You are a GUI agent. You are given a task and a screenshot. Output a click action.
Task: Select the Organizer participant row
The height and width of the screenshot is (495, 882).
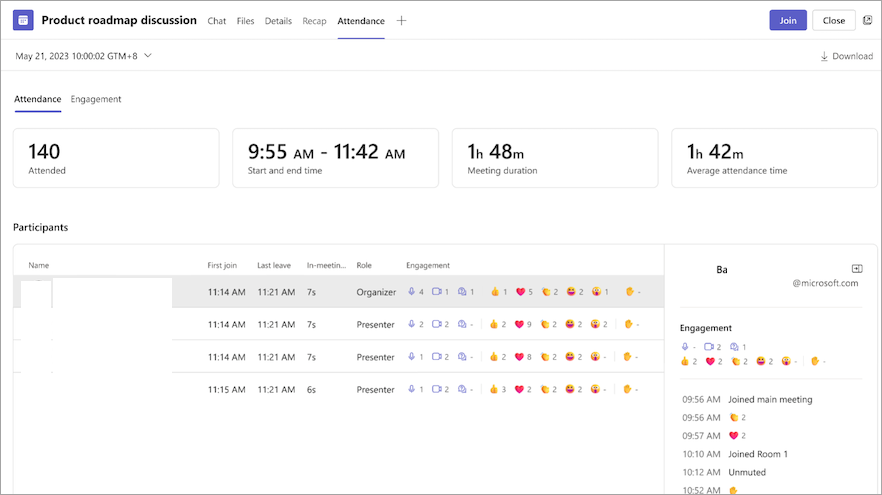tap(339, 291)
